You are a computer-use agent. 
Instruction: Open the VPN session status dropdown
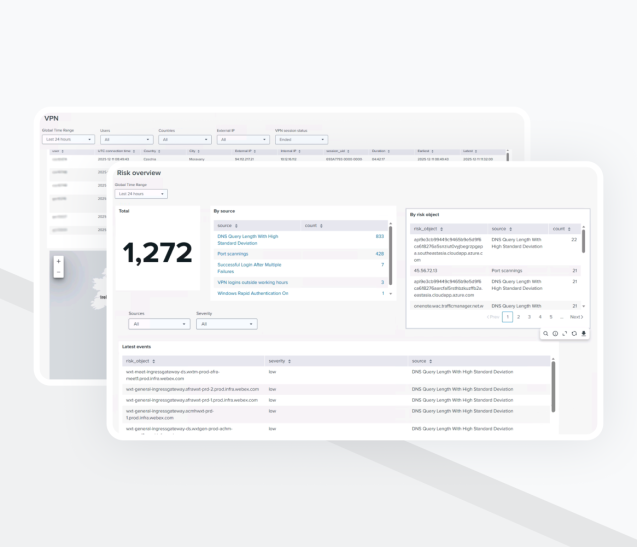302,140
